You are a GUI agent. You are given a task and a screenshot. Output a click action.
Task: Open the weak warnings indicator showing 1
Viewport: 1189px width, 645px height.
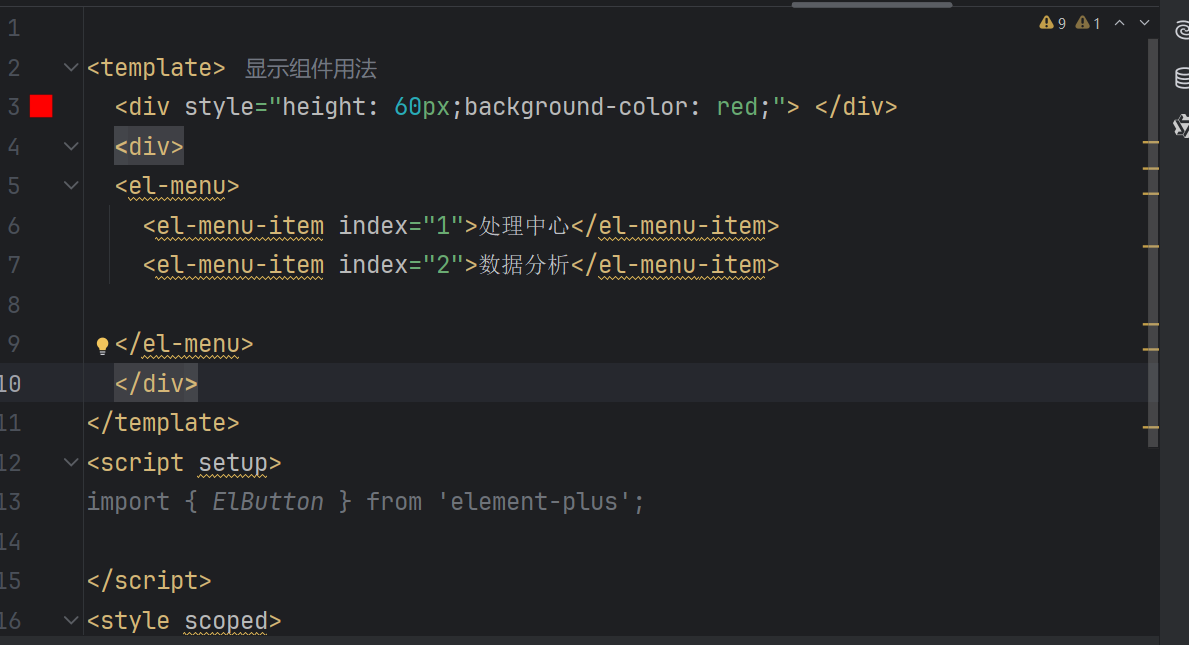point(1088,23)
